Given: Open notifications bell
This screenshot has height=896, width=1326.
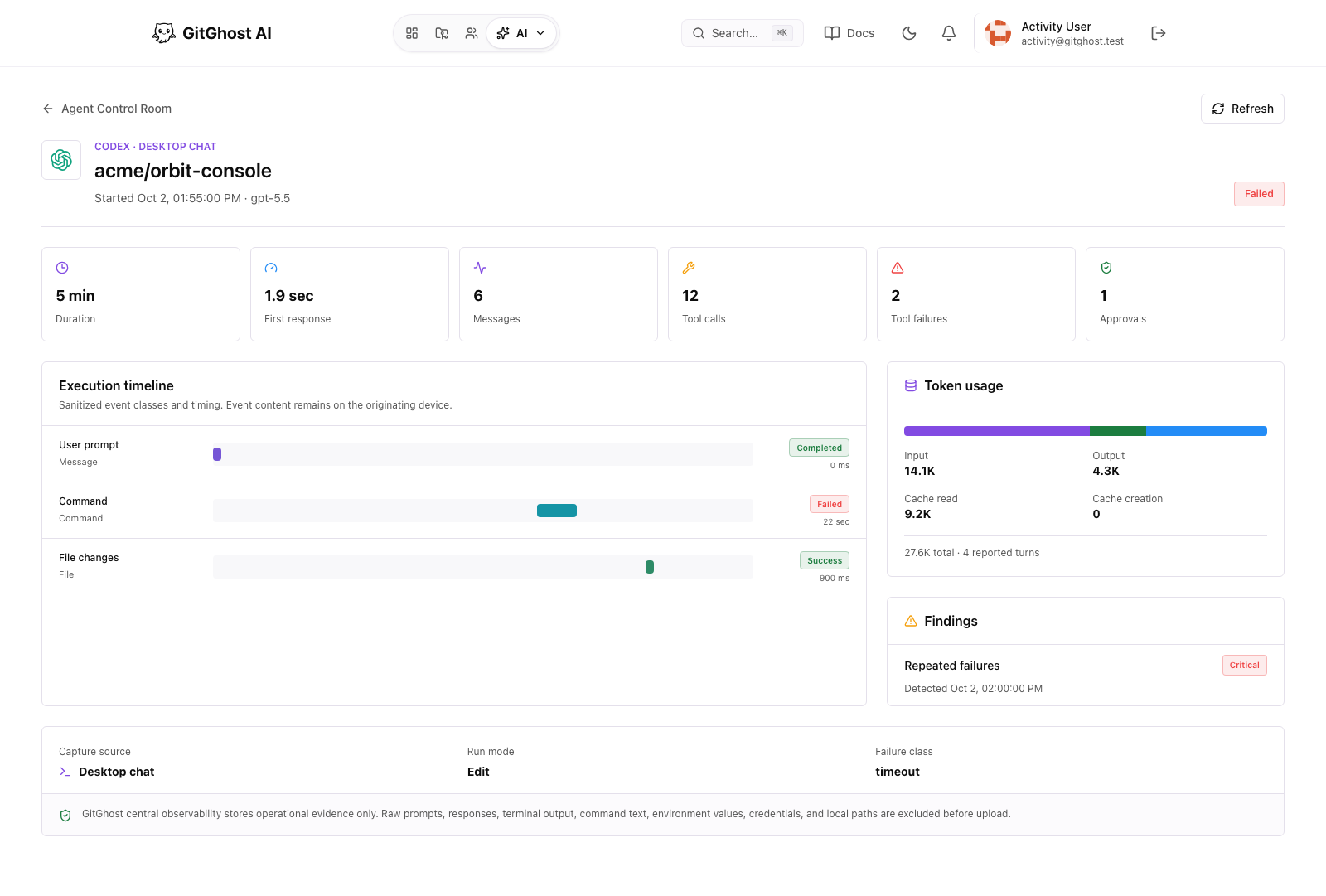Looking at the screenshot, I should point(949,33).
